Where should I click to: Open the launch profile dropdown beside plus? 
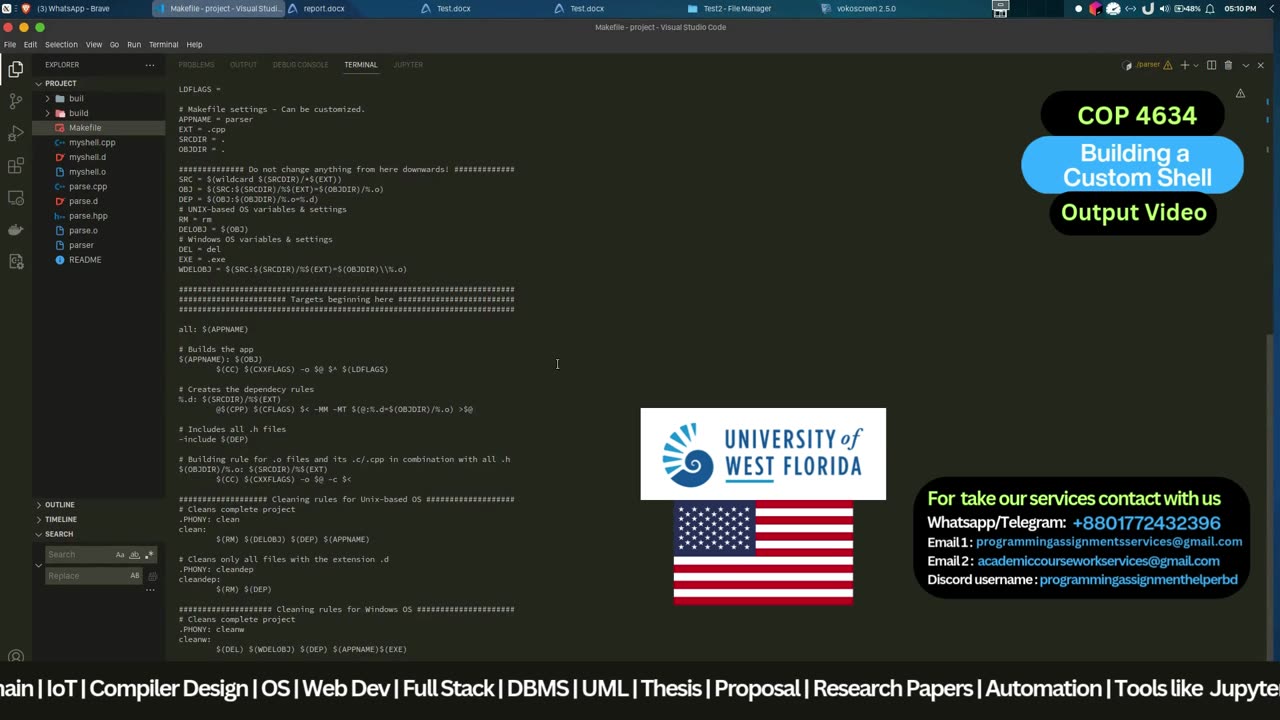1196,65
